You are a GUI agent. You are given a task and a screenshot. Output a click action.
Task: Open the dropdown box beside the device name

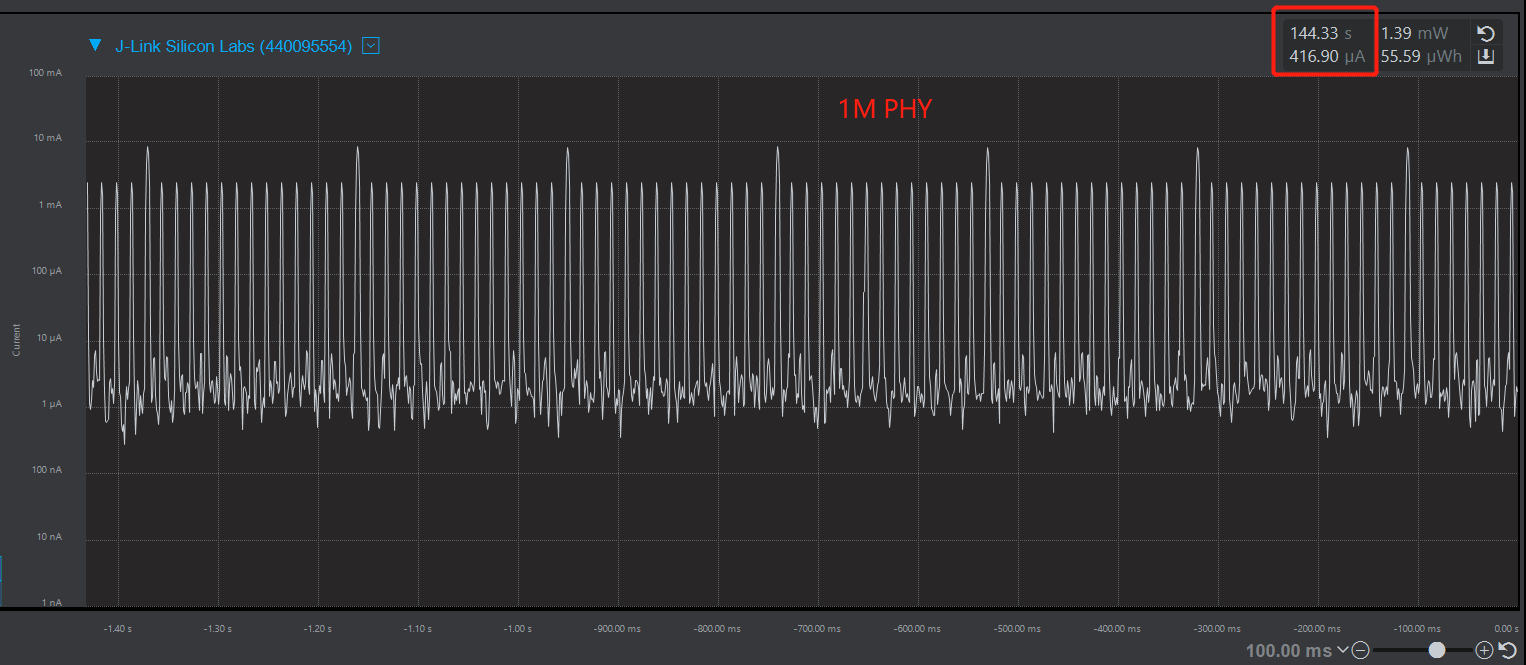[x=371, y=45]
